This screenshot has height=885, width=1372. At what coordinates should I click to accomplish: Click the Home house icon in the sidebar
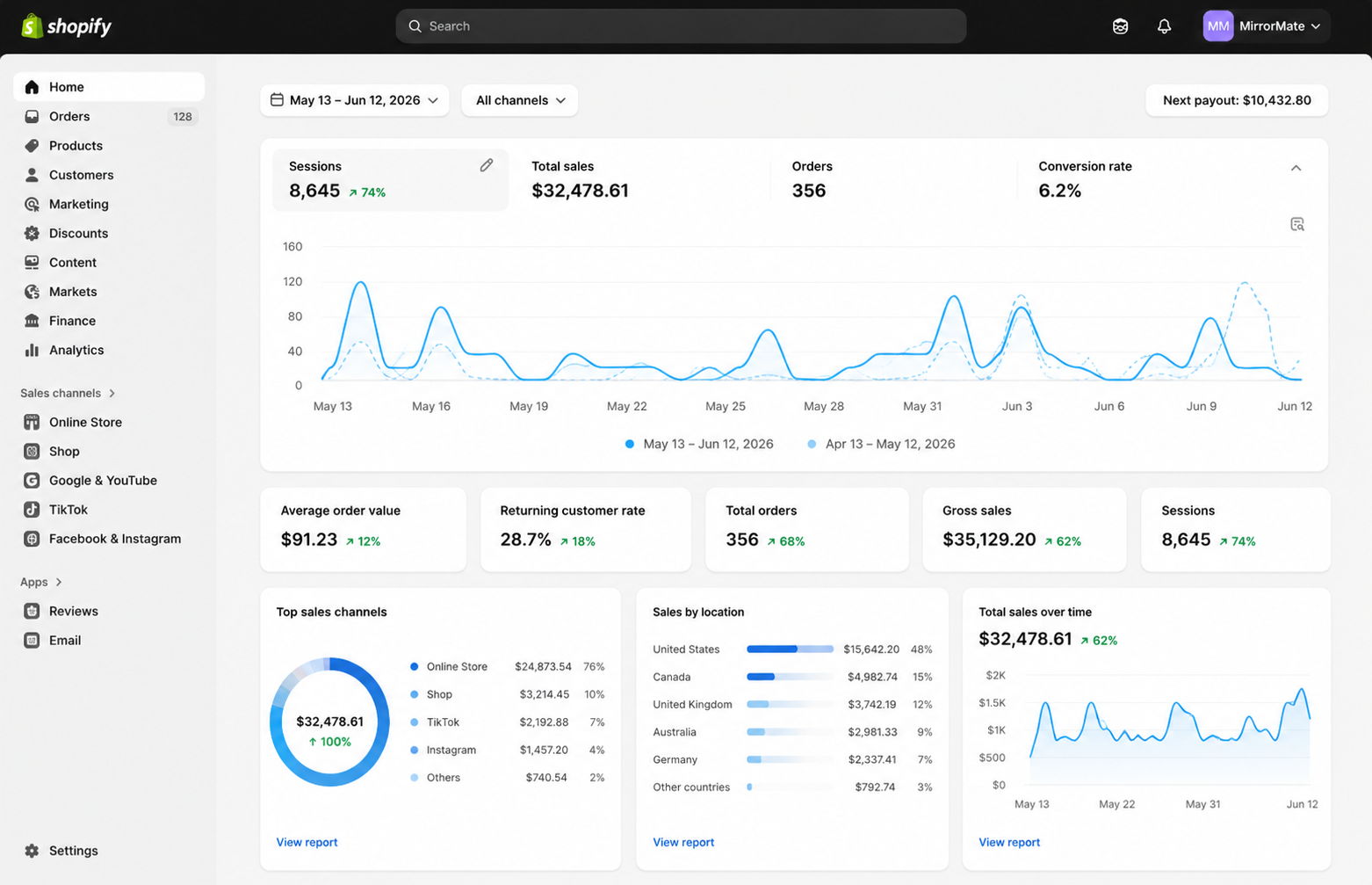click(32, 87)
